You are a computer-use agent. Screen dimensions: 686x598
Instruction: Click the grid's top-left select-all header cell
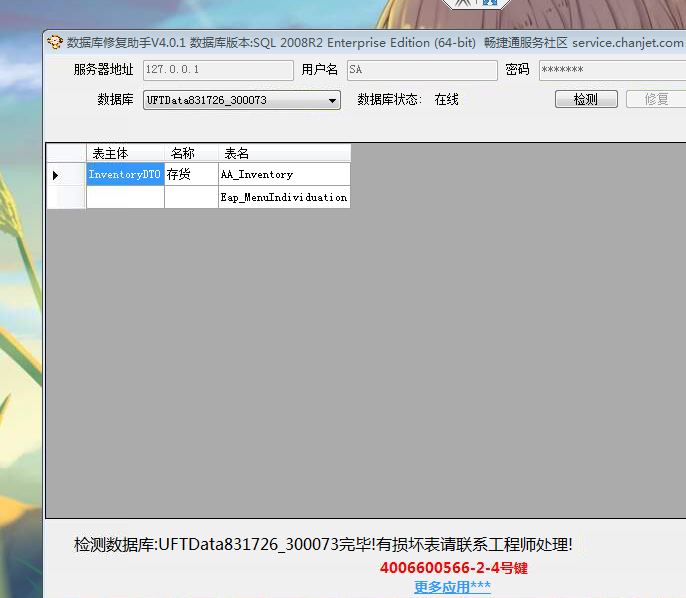(x=66, y=153)
